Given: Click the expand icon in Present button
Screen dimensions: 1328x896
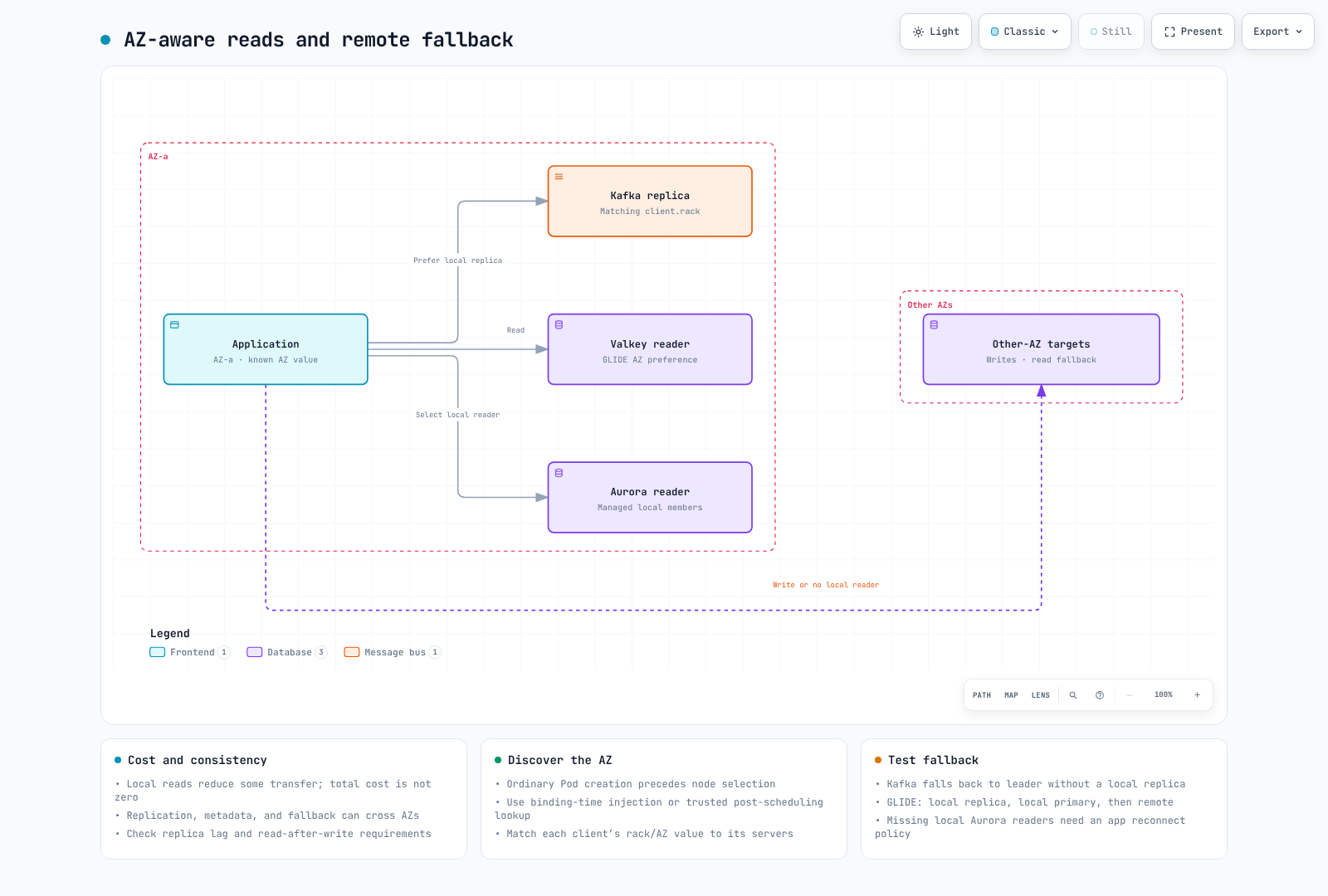Looking at the screenshot, I should click(x=1169, y=32).
